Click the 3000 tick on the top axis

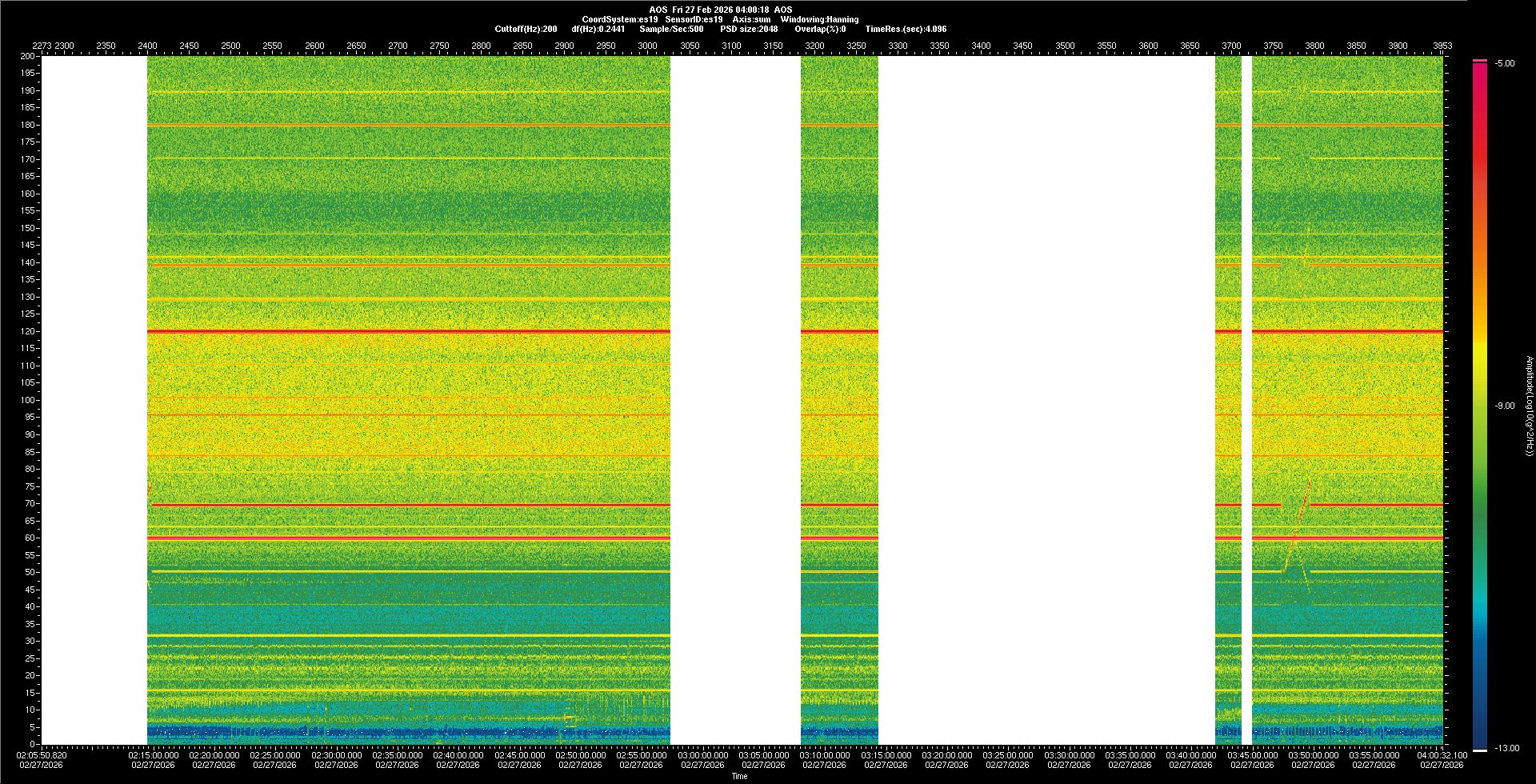pos(647,46)
